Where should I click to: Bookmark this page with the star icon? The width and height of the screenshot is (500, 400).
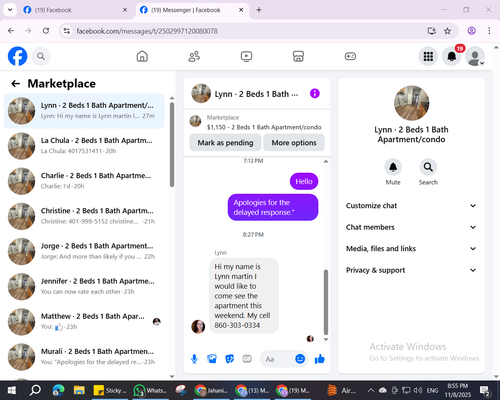[447, 31]
